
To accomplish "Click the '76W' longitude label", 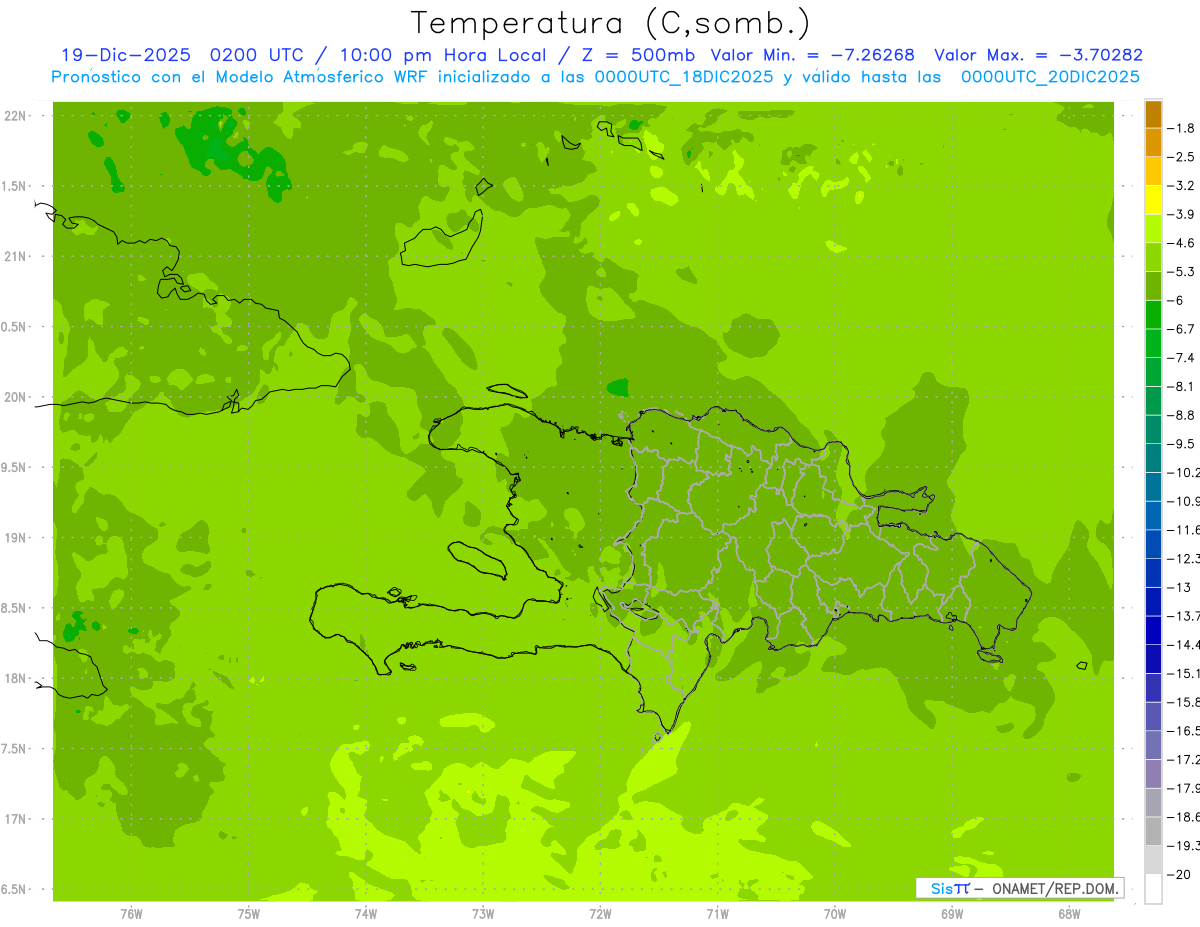I will coord(131,913).
